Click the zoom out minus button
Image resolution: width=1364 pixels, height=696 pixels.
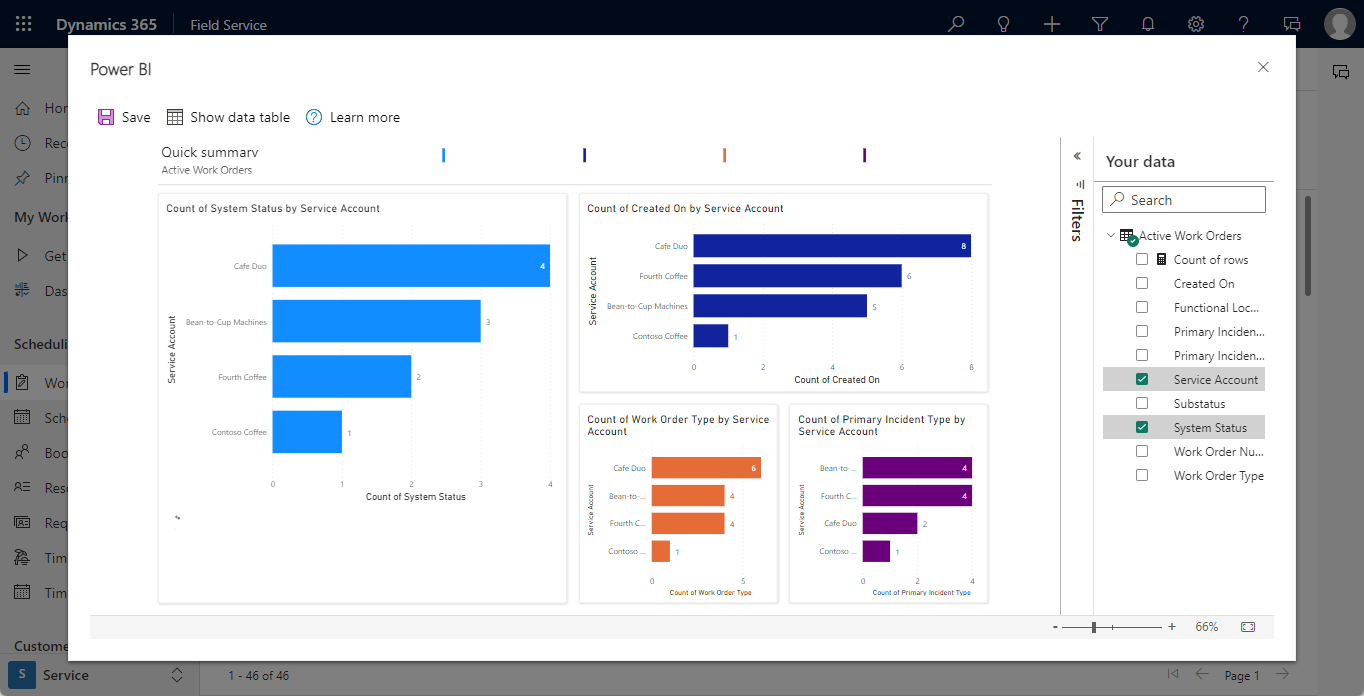pos(1055,627)
